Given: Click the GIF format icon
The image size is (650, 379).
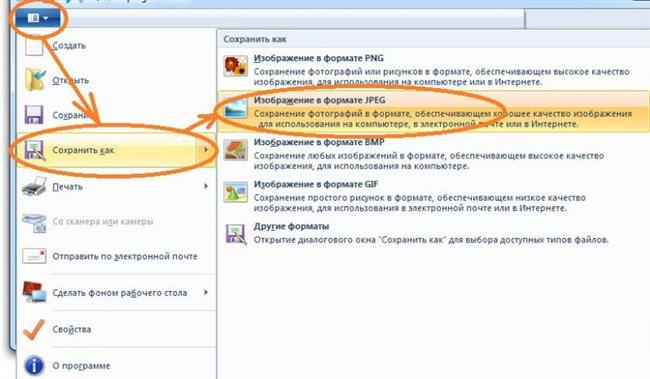Looking at the screenshot, I should (x=235, y=192).
